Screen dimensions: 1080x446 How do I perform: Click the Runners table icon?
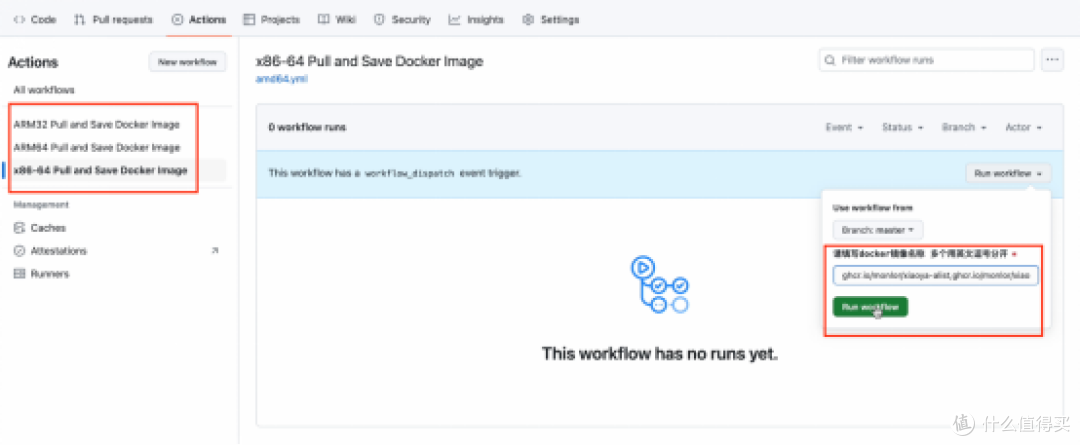[x=19, y=273]
